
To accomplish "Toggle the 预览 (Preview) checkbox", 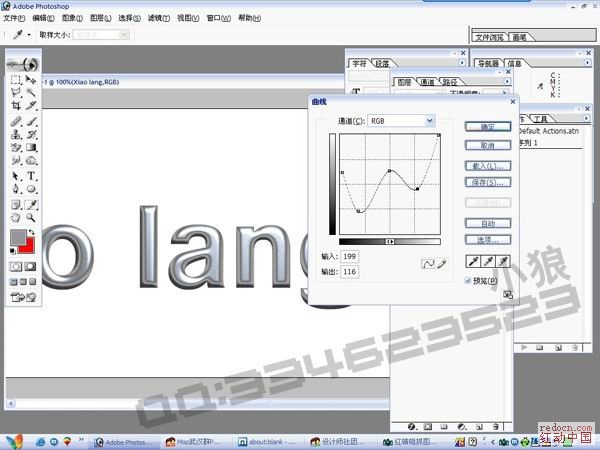I will coord(469,281).
